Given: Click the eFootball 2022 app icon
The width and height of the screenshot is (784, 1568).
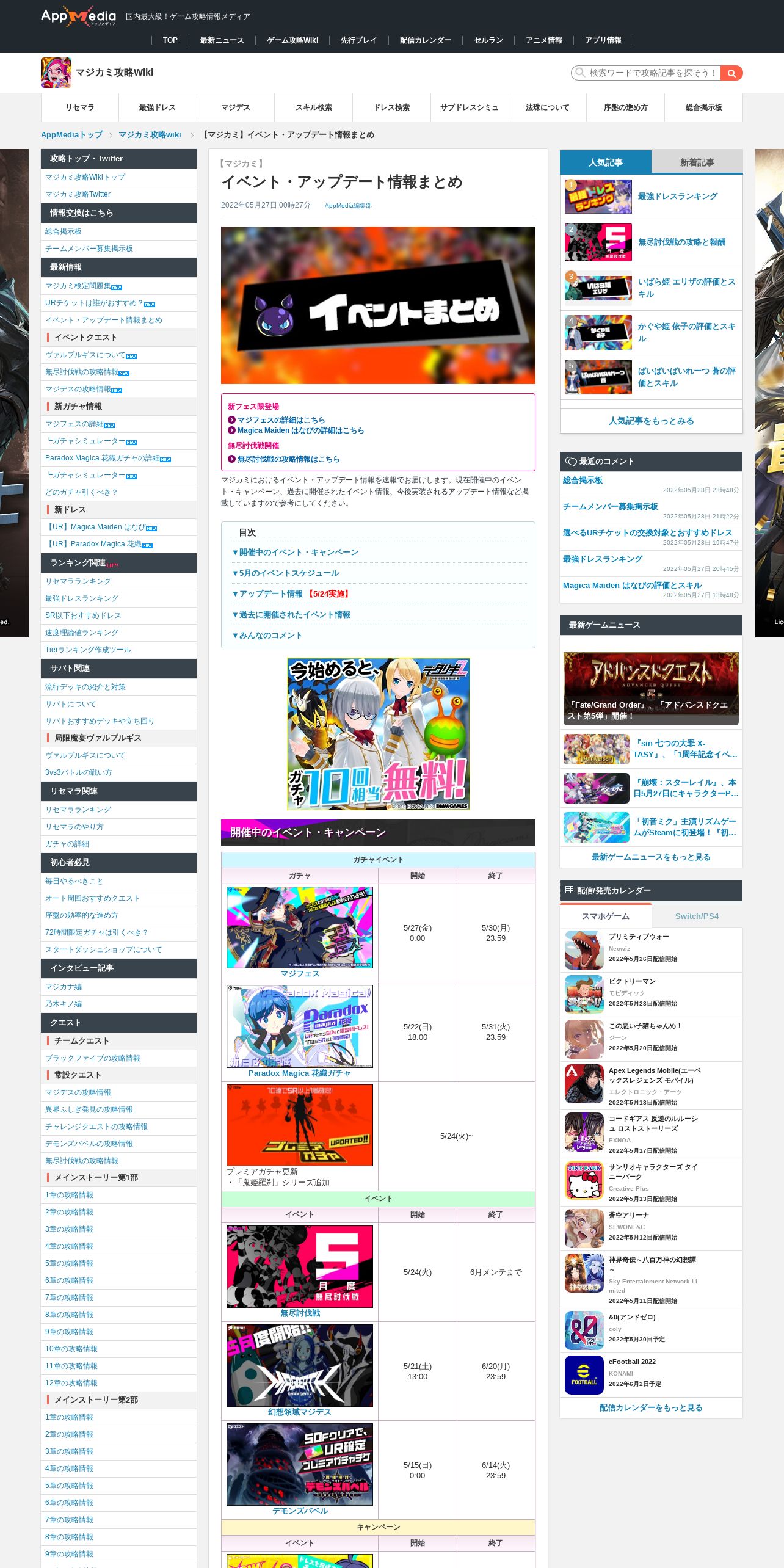Looking at the screenshot, I should [584, 1375].
